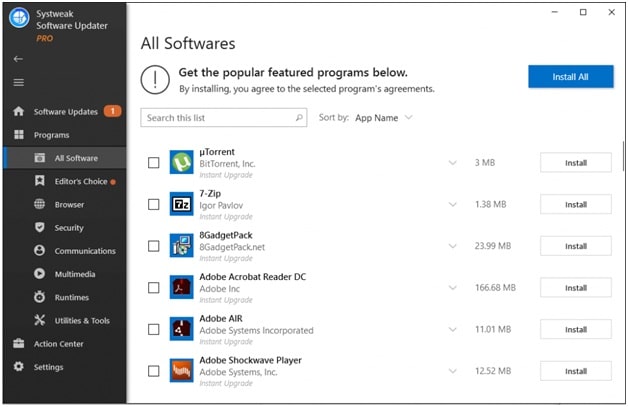Click the All Software sidebar icon

click(40, 158)
